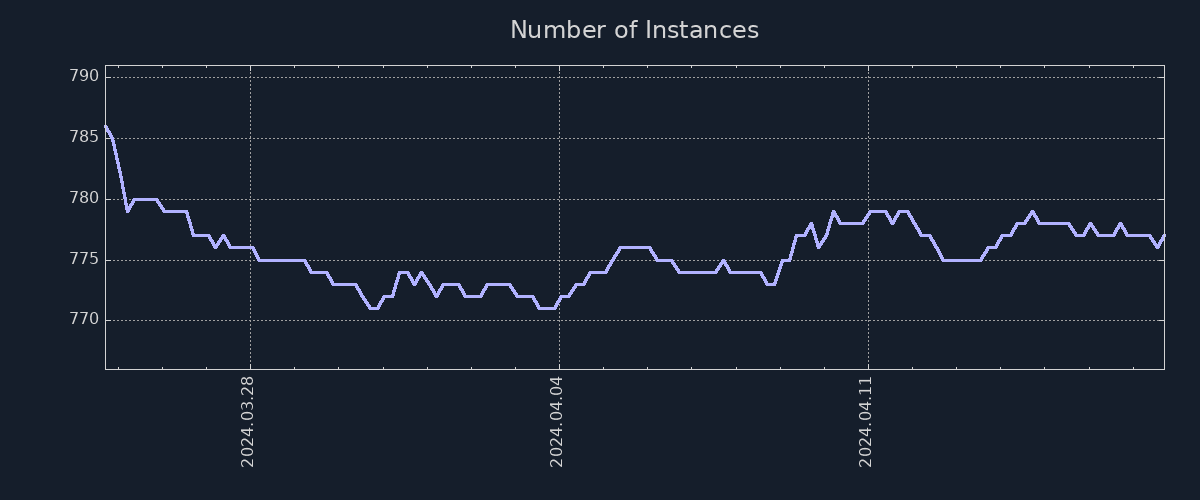This screenshot has width=1200, height=500.
Task: Click intersection of 2024.04.11 and 770 gridlines
Action: click(868, 321)
